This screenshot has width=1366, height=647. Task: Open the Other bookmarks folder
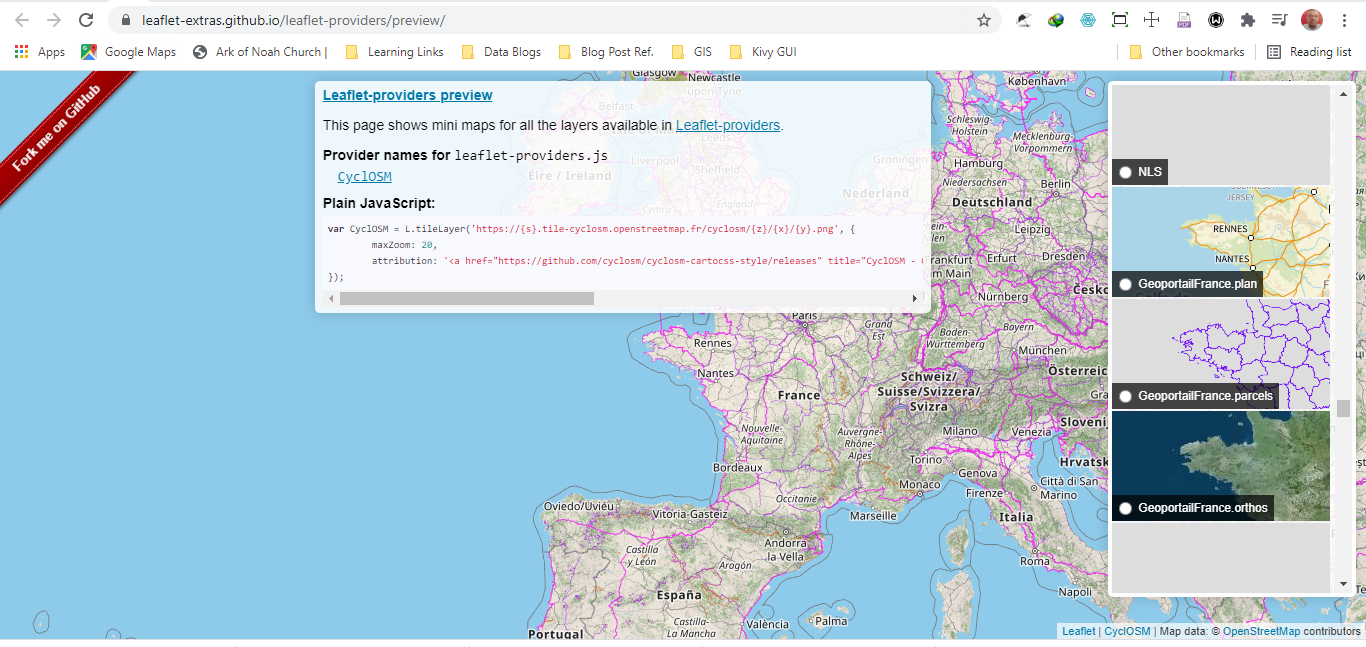click(x=1187, y=52)
